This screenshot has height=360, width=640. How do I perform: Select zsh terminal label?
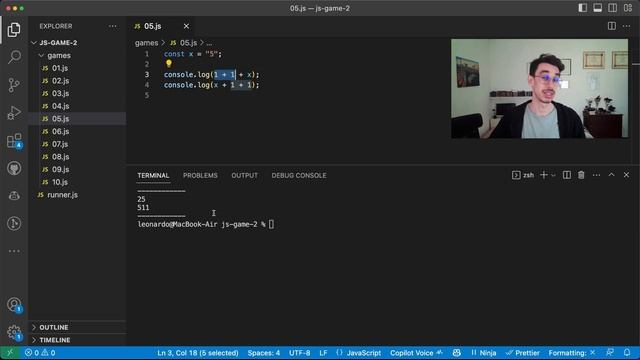click(x=523, y=175)
